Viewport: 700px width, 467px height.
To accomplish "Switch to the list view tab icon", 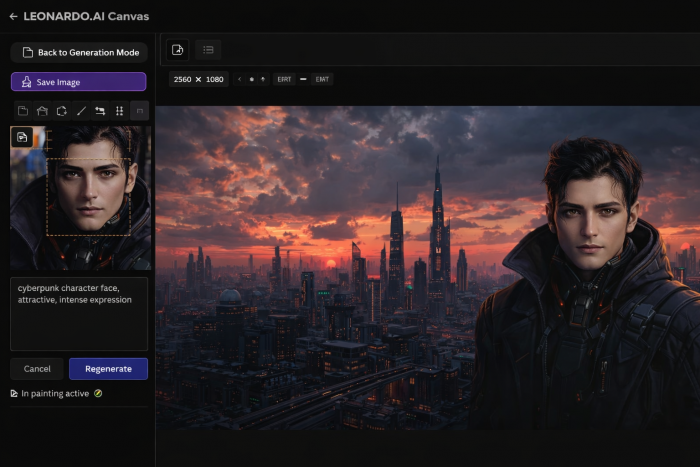I will click(x=208, y=50).
